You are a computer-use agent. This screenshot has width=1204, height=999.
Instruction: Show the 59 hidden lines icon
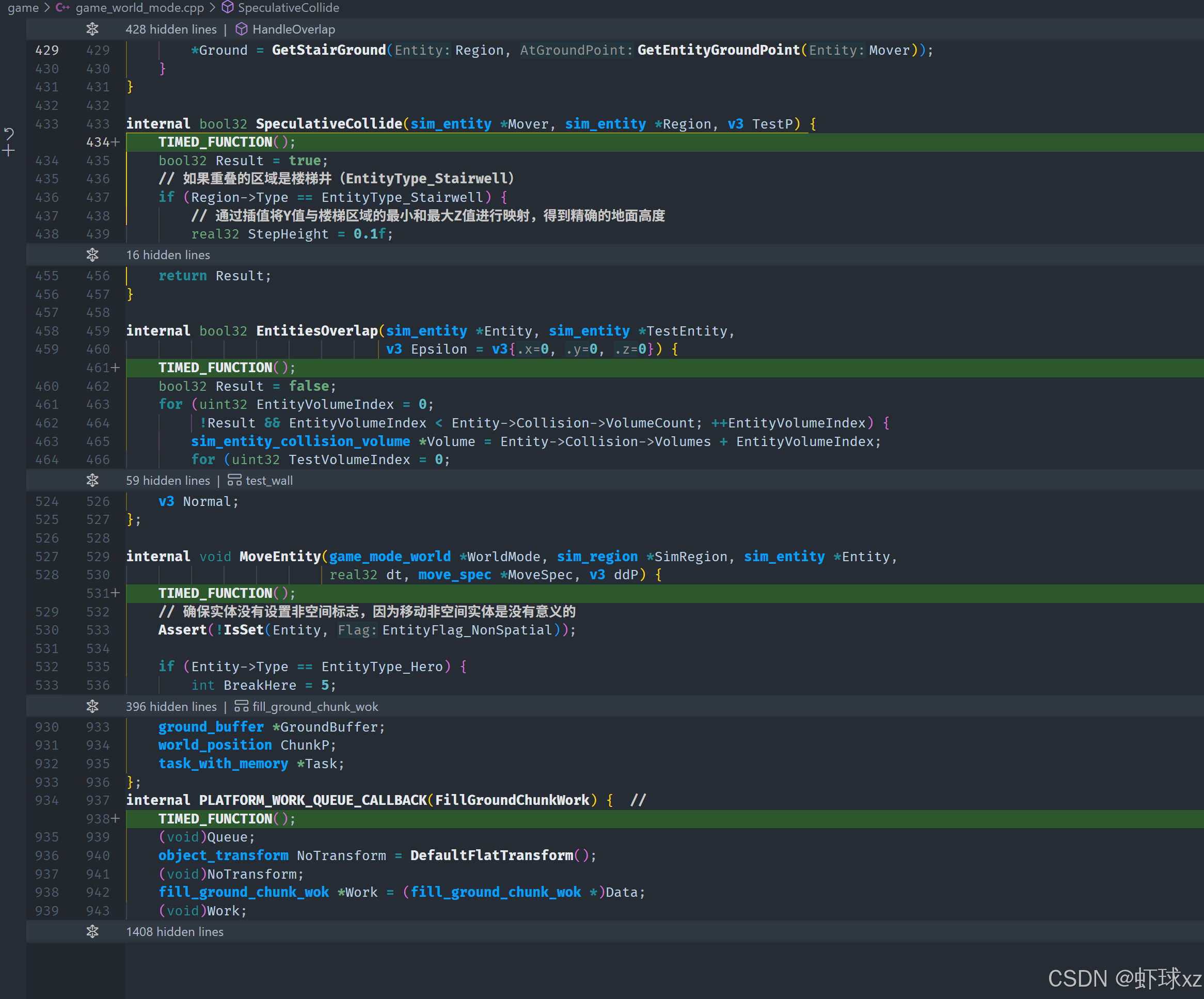[x=92, y=480]
